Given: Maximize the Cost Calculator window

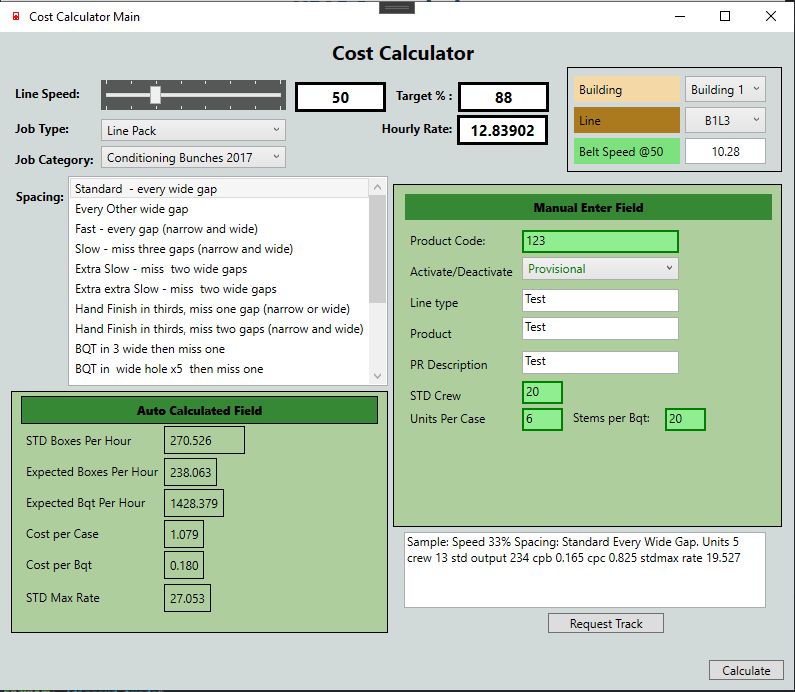Looking at the screenshot, I should pos(725,16).
